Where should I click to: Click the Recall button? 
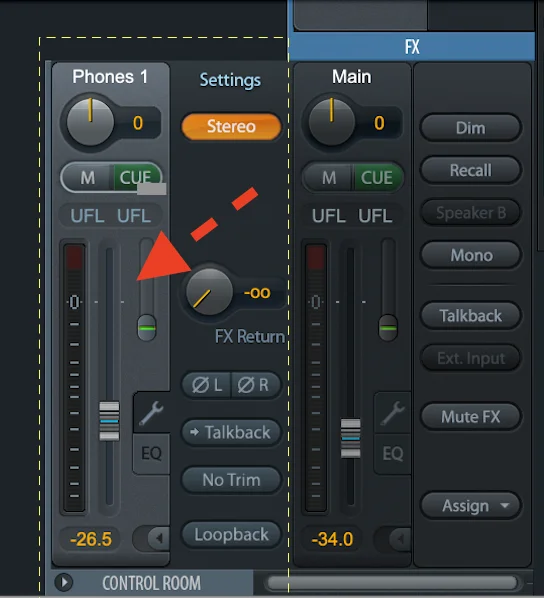[470, 170]
